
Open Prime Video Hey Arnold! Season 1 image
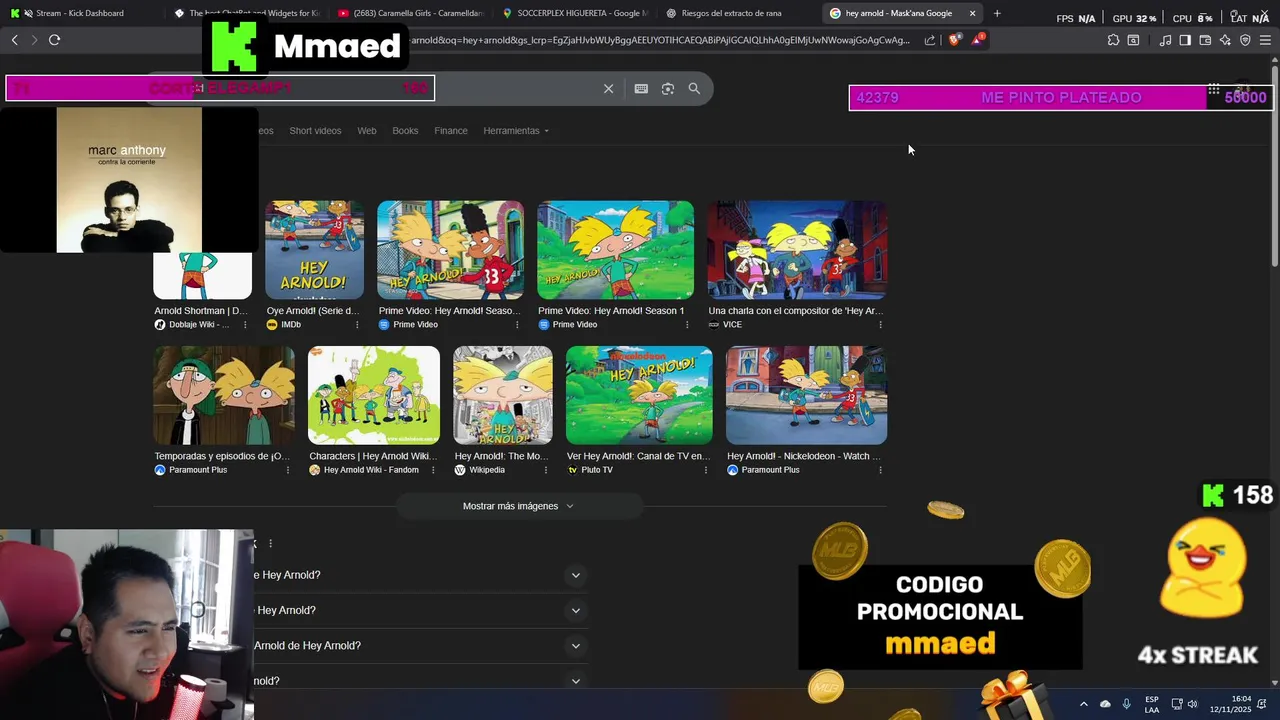[x=615, y=250]
